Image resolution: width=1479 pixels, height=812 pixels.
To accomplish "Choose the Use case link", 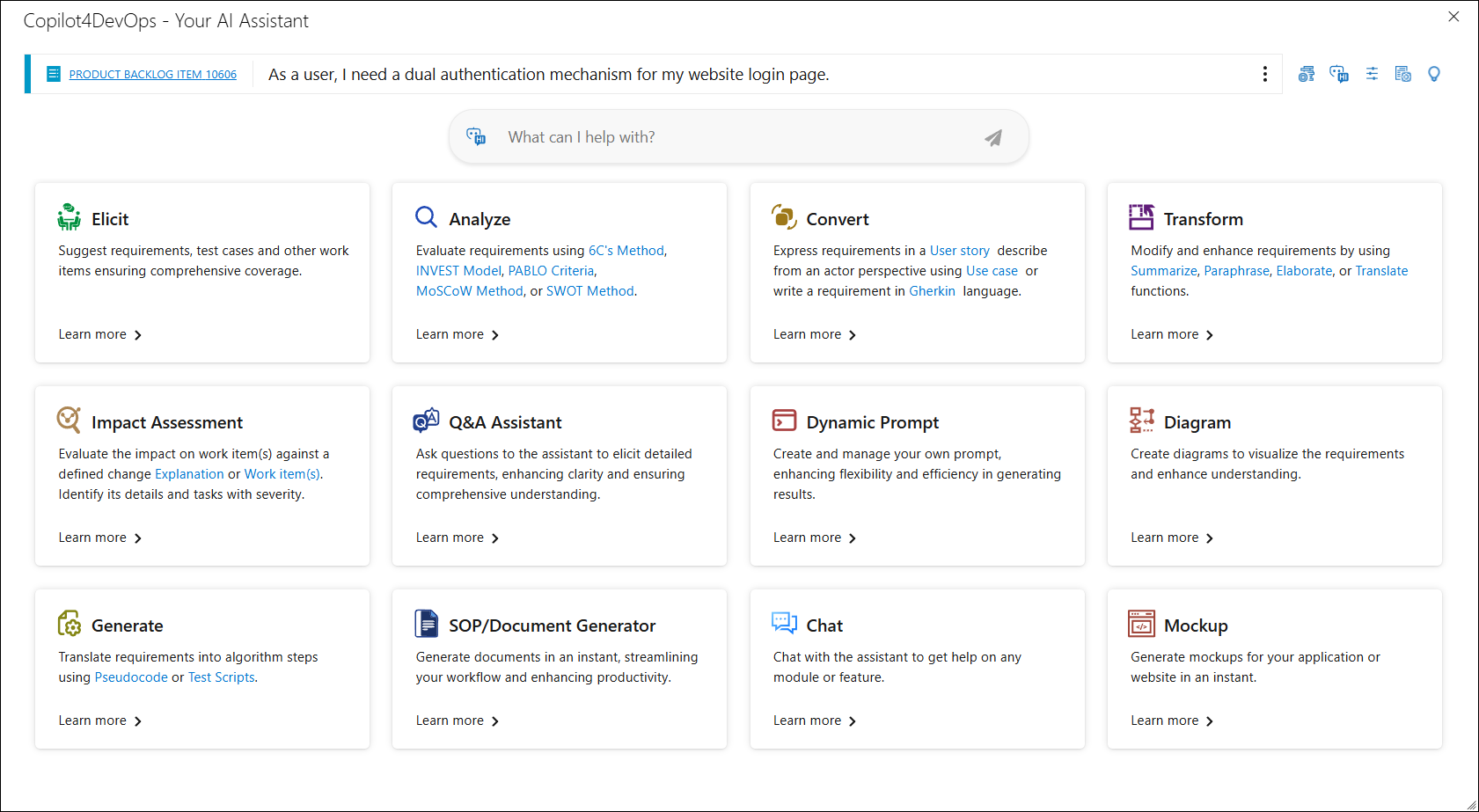I will point(992,271).
